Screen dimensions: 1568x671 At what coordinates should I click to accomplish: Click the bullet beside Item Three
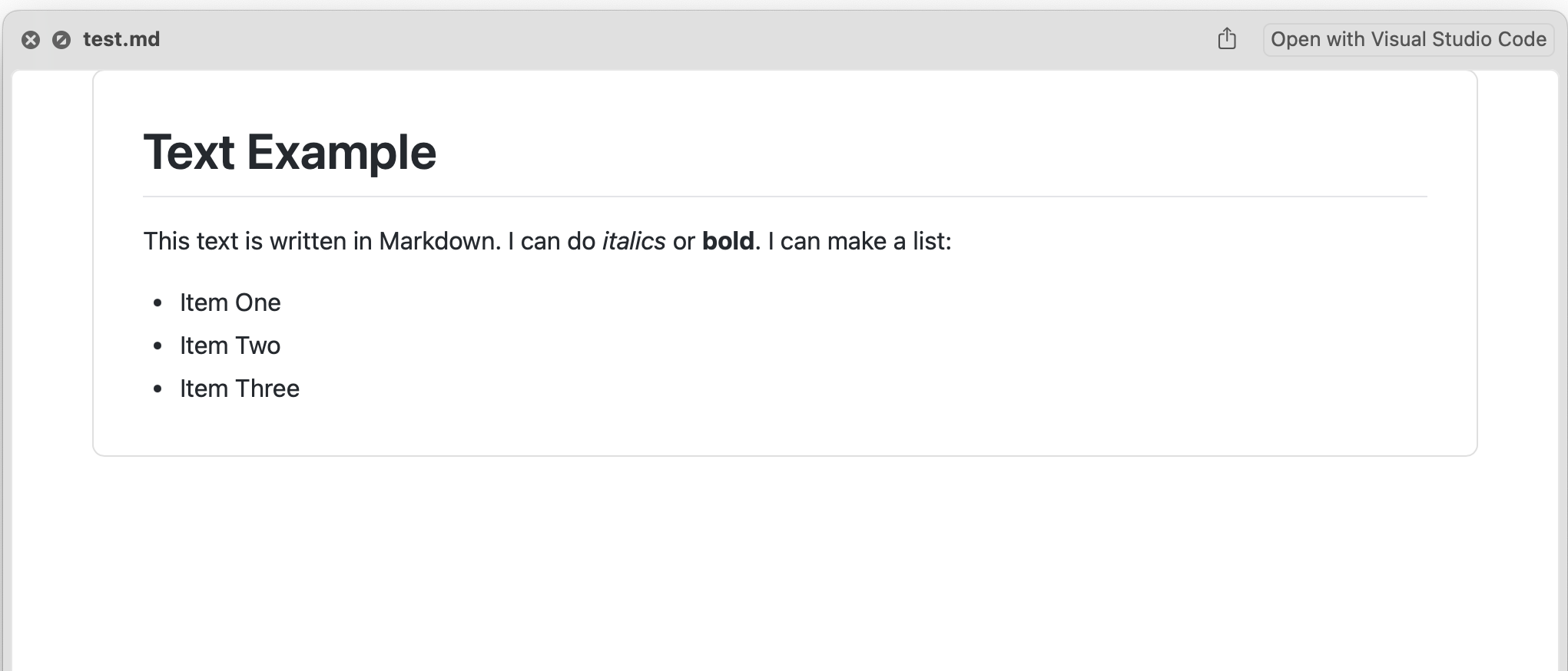[x=158, y=389]
